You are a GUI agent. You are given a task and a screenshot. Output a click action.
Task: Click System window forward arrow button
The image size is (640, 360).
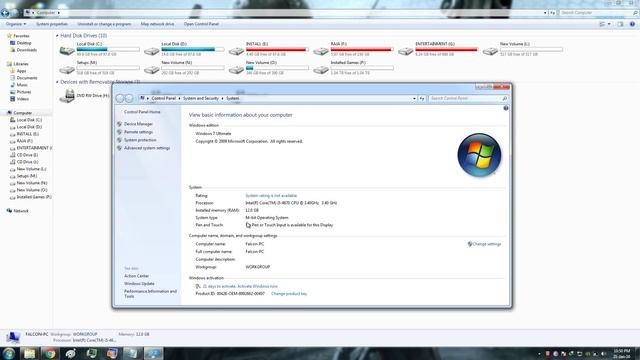coord(129,98)
